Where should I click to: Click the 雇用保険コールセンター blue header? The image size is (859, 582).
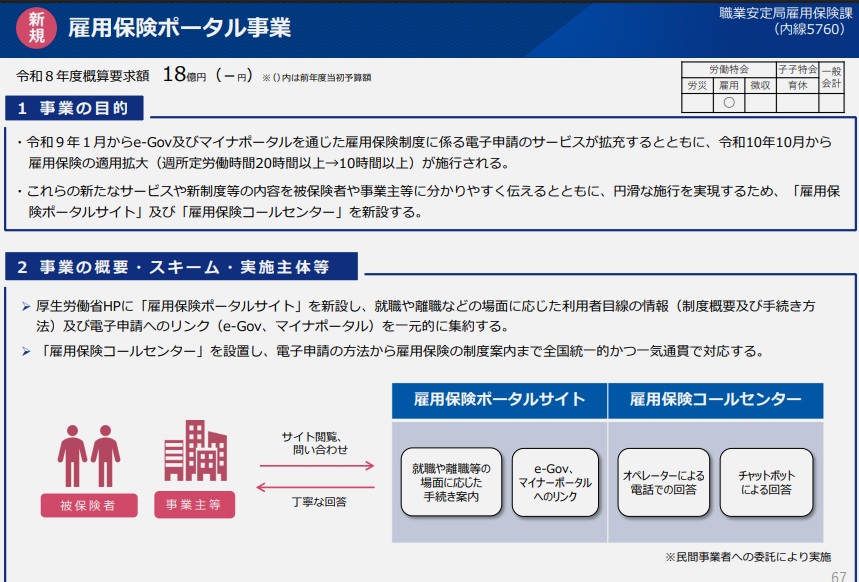[715, 400]
